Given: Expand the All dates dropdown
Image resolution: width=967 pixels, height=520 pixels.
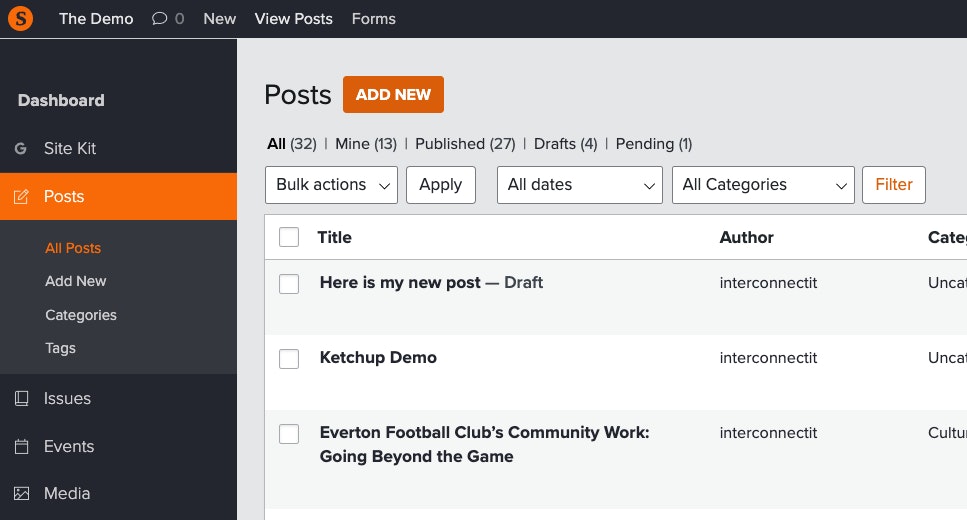Looking at the screenshot, I should pos(580,185).
